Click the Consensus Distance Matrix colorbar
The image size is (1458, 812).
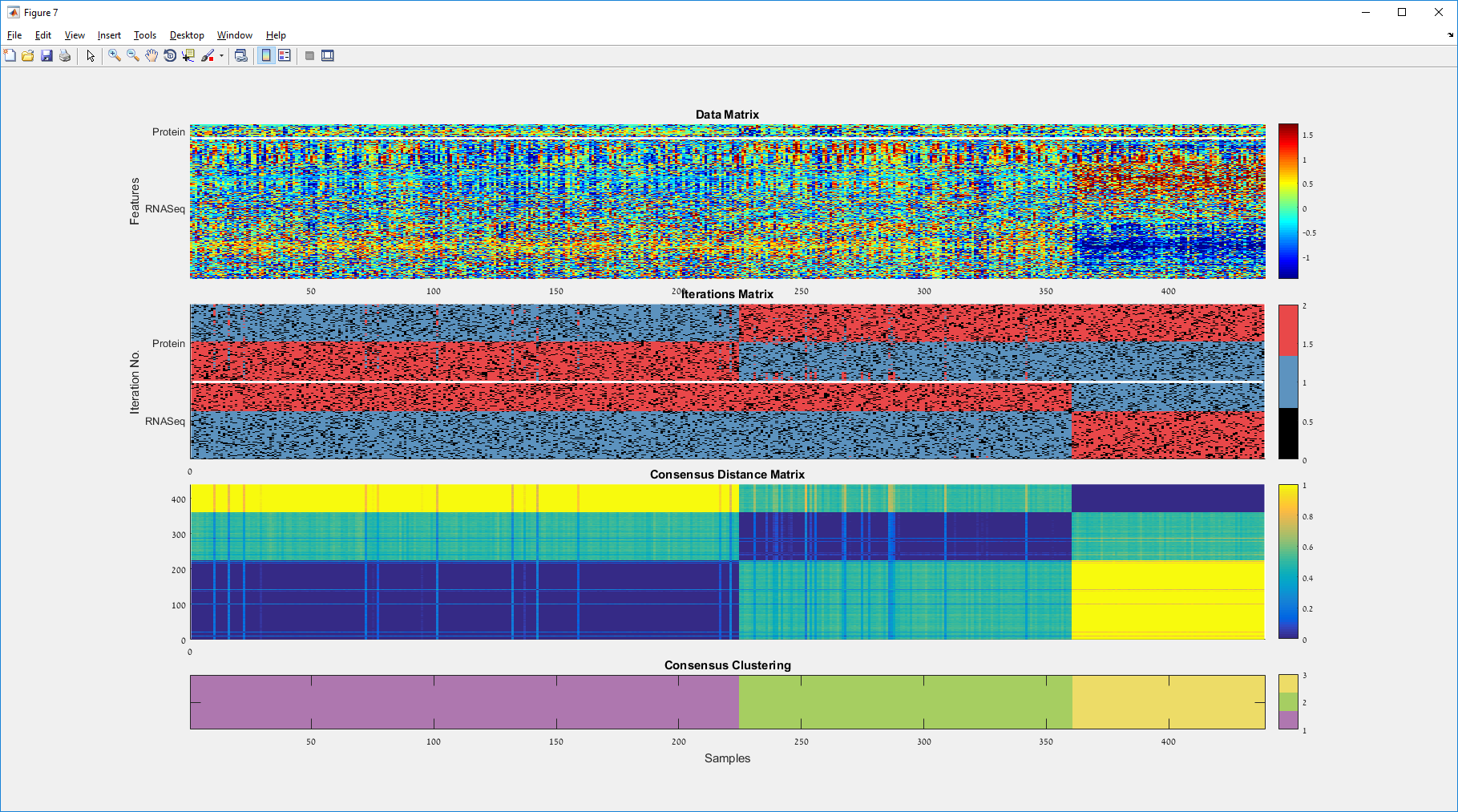pos(1288,562)
